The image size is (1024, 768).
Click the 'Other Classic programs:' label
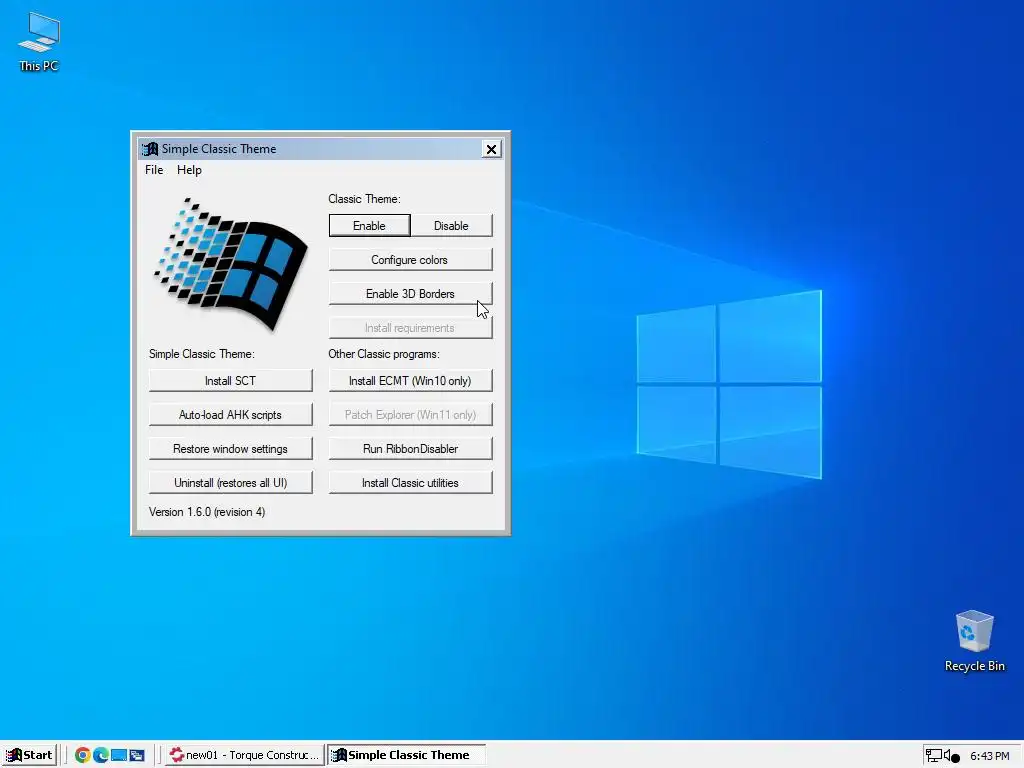pos(384,354)
